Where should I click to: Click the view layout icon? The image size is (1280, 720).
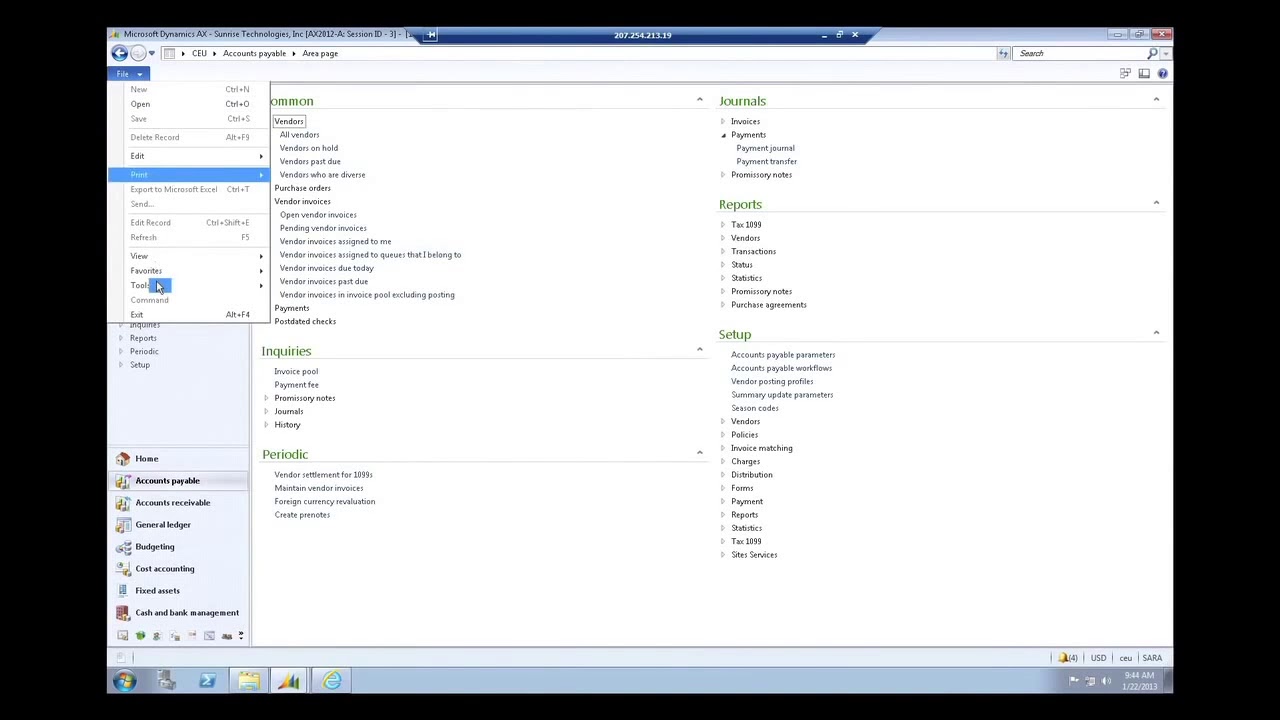point(1144,73)
